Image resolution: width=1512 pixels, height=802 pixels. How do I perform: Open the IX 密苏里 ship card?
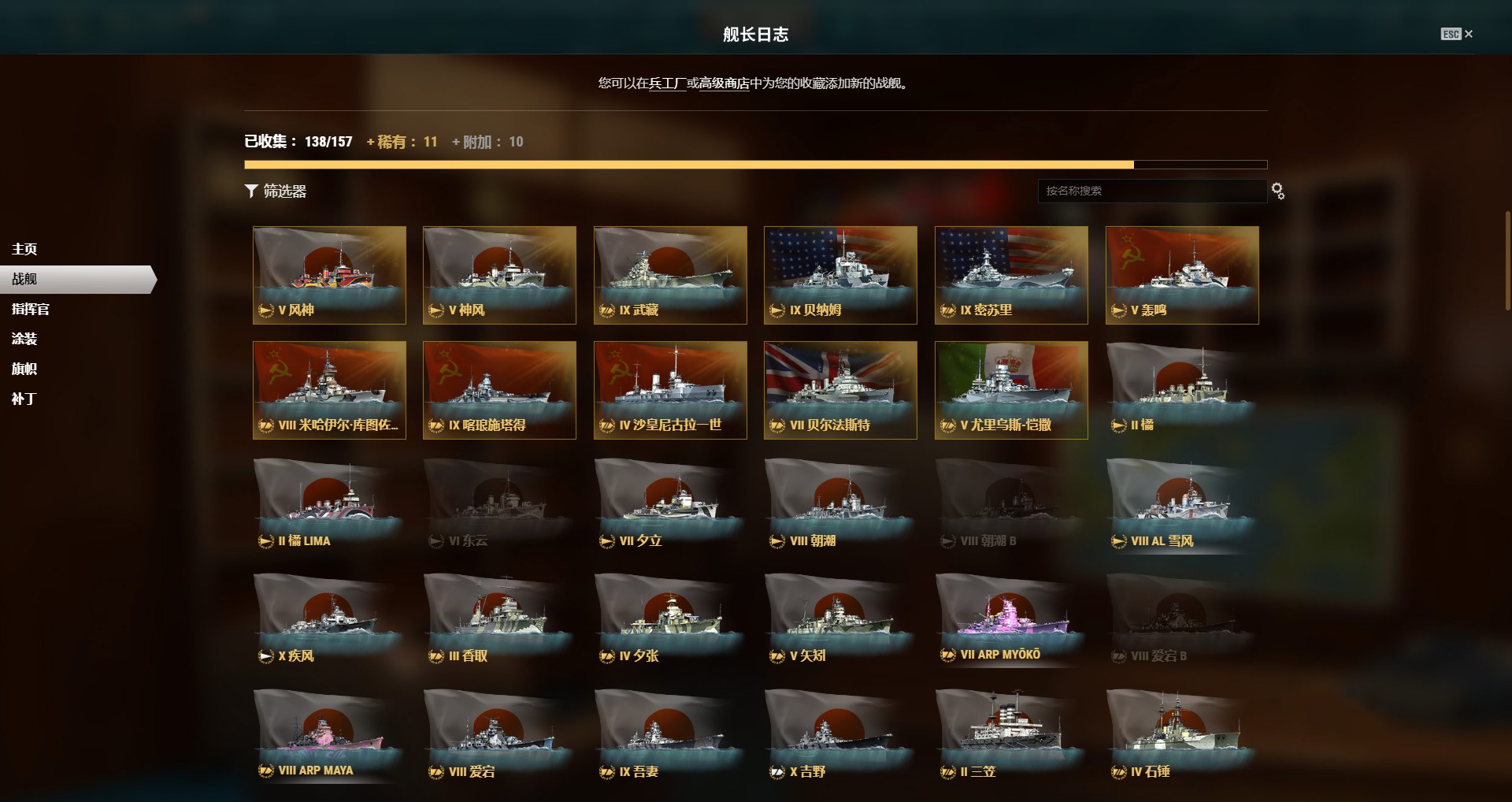click(1011, 275)
